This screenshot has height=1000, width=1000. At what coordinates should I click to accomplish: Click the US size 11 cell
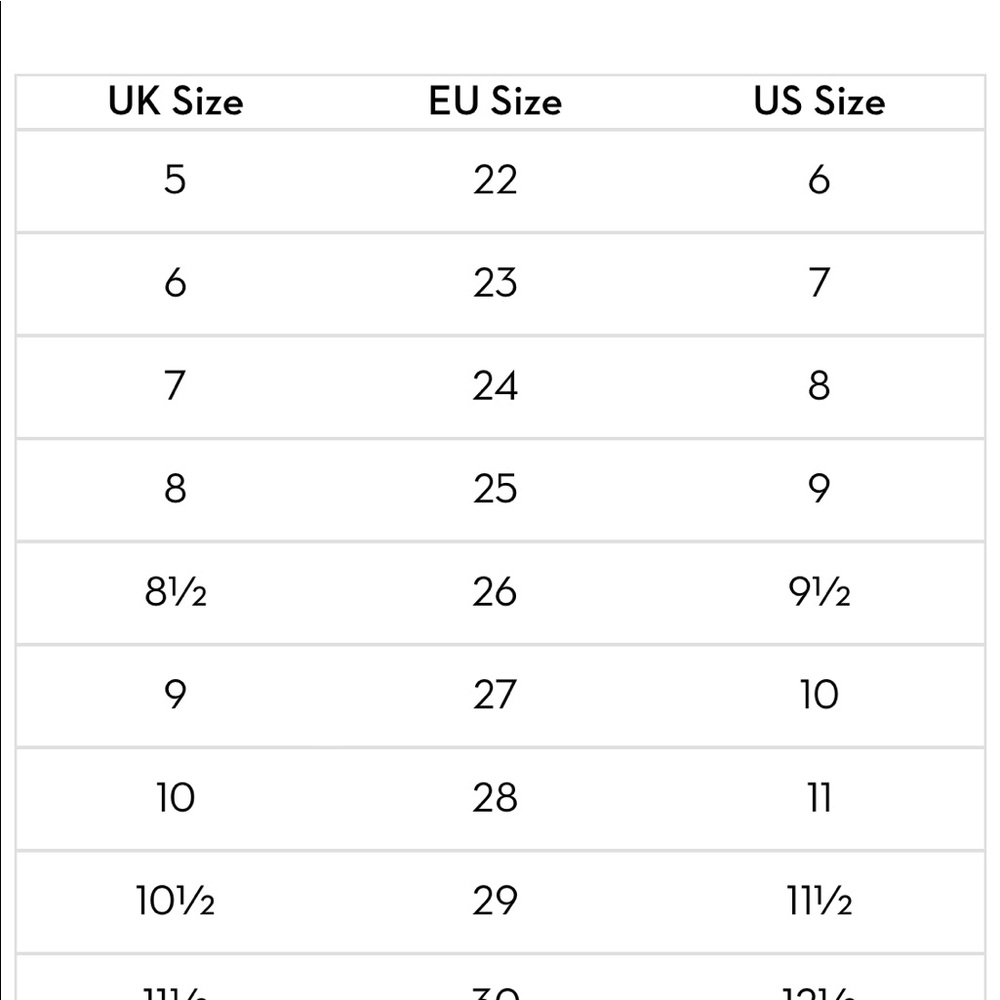pyautogui.click(x=820, y=798)
